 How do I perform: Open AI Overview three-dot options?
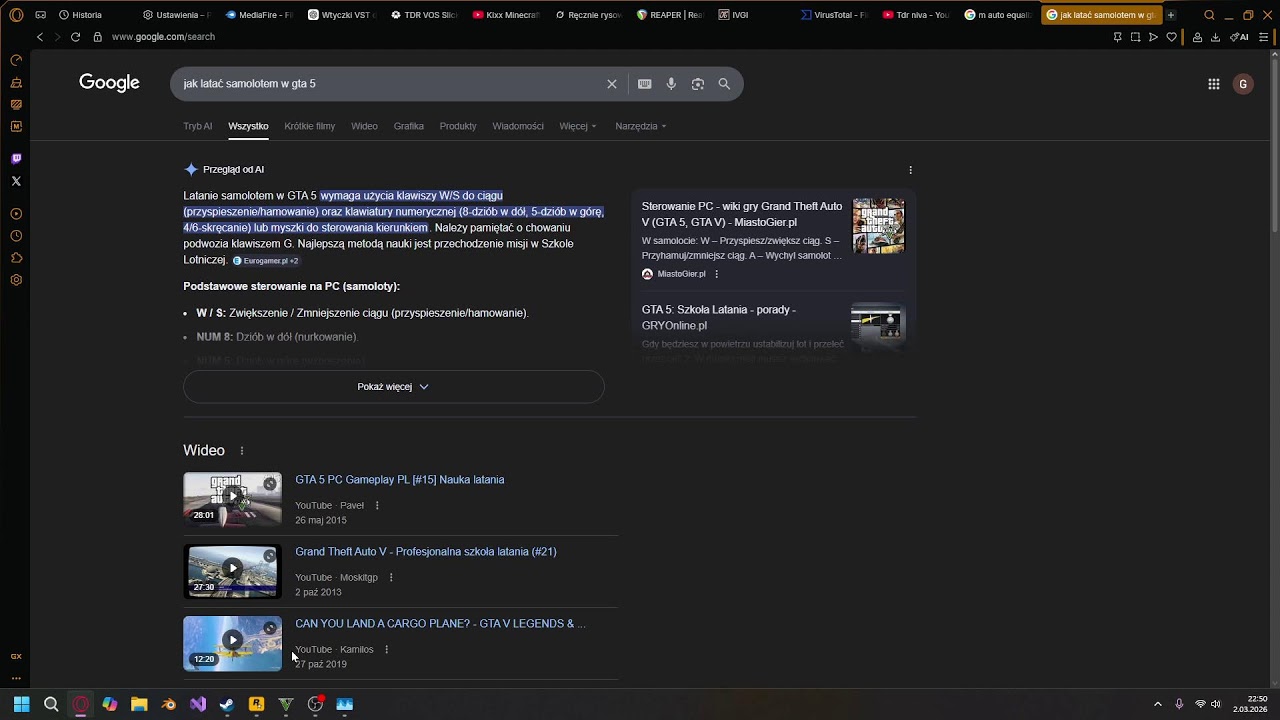click(910, 170)
